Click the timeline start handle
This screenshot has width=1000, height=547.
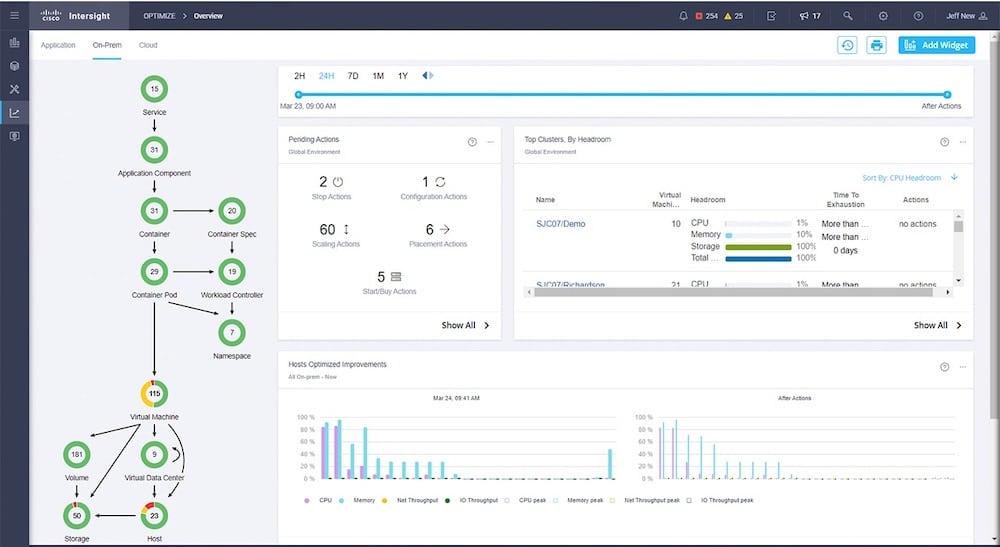pyautogui.click(x=298, y=94)
